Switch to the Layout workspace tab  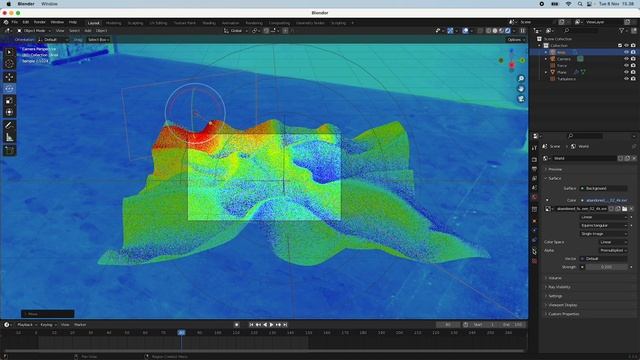(x=93, y=23)
